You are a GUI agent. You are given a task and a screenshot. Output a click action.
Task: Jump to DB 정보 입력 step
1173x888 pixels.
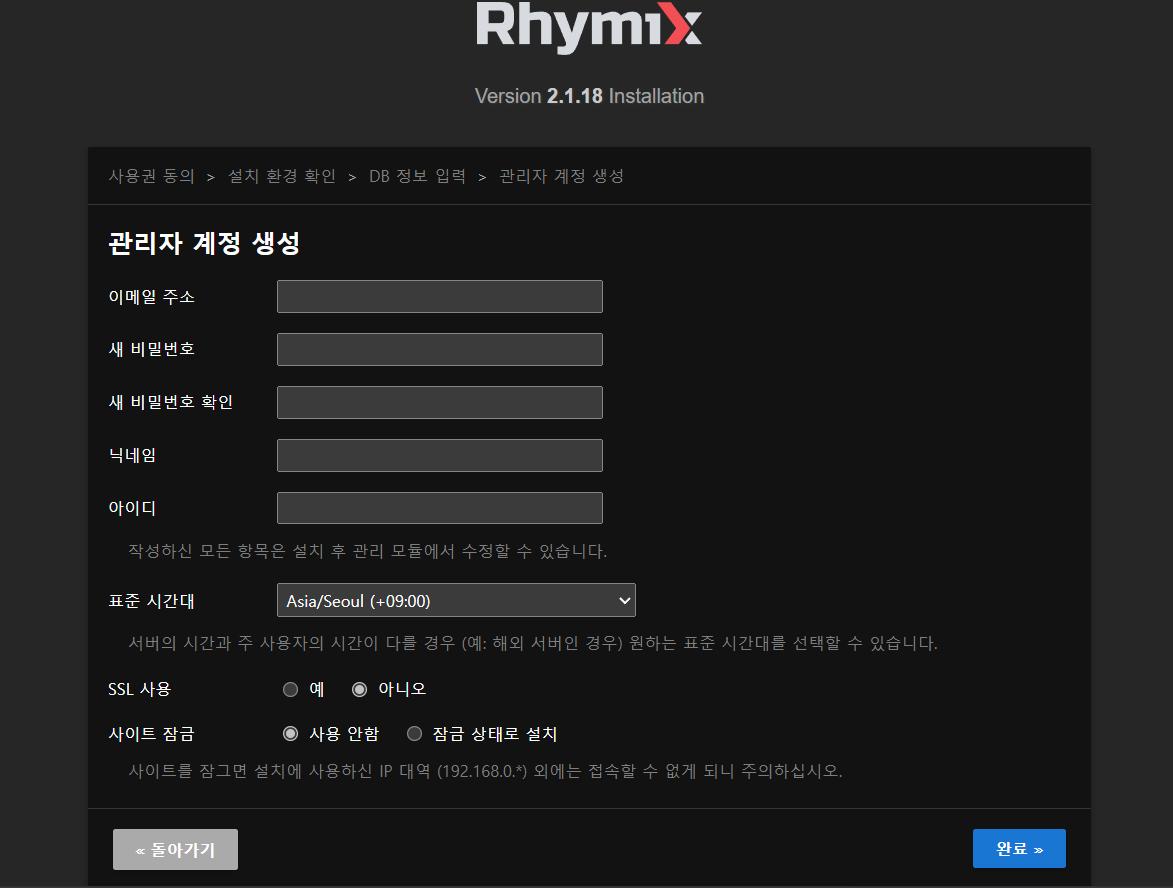point(417,176)
